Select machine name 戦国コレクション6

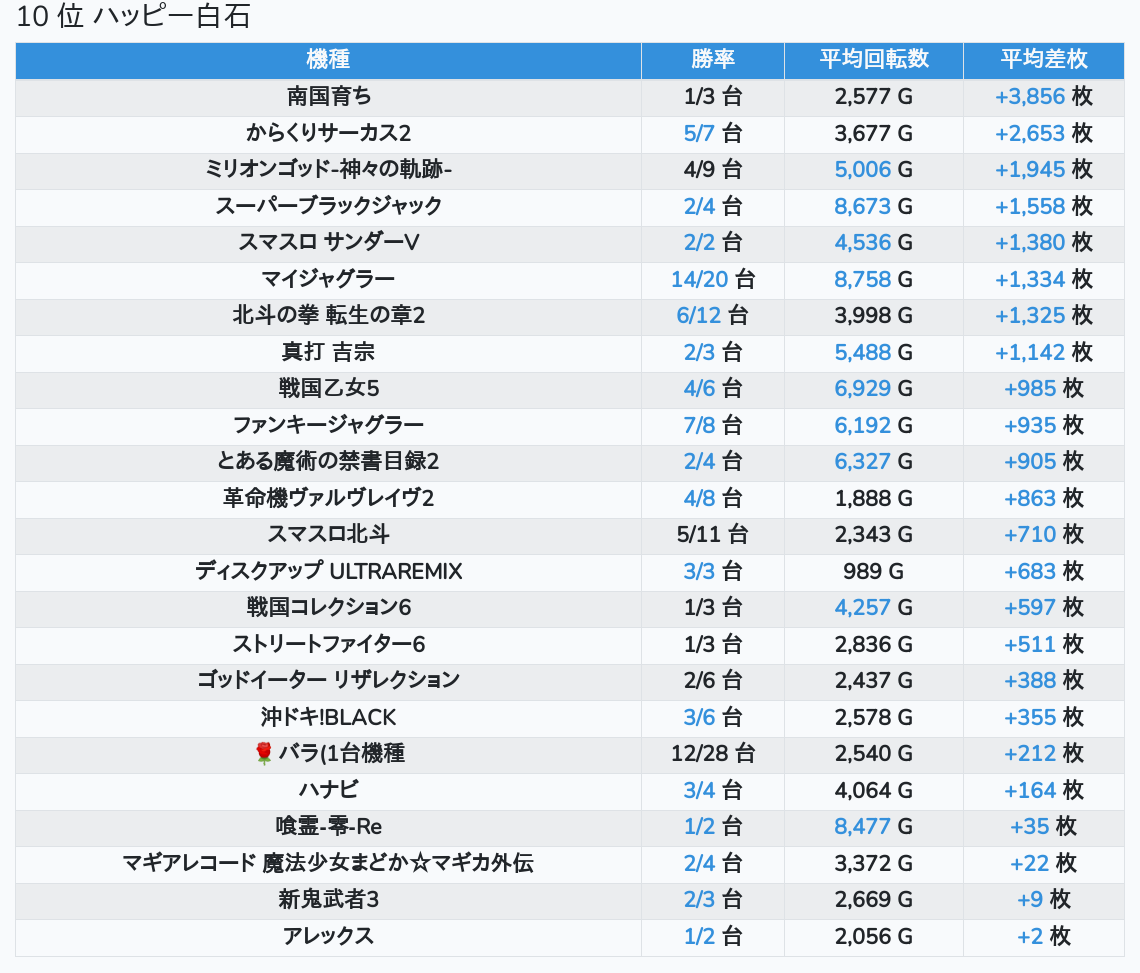coord(329,607)
